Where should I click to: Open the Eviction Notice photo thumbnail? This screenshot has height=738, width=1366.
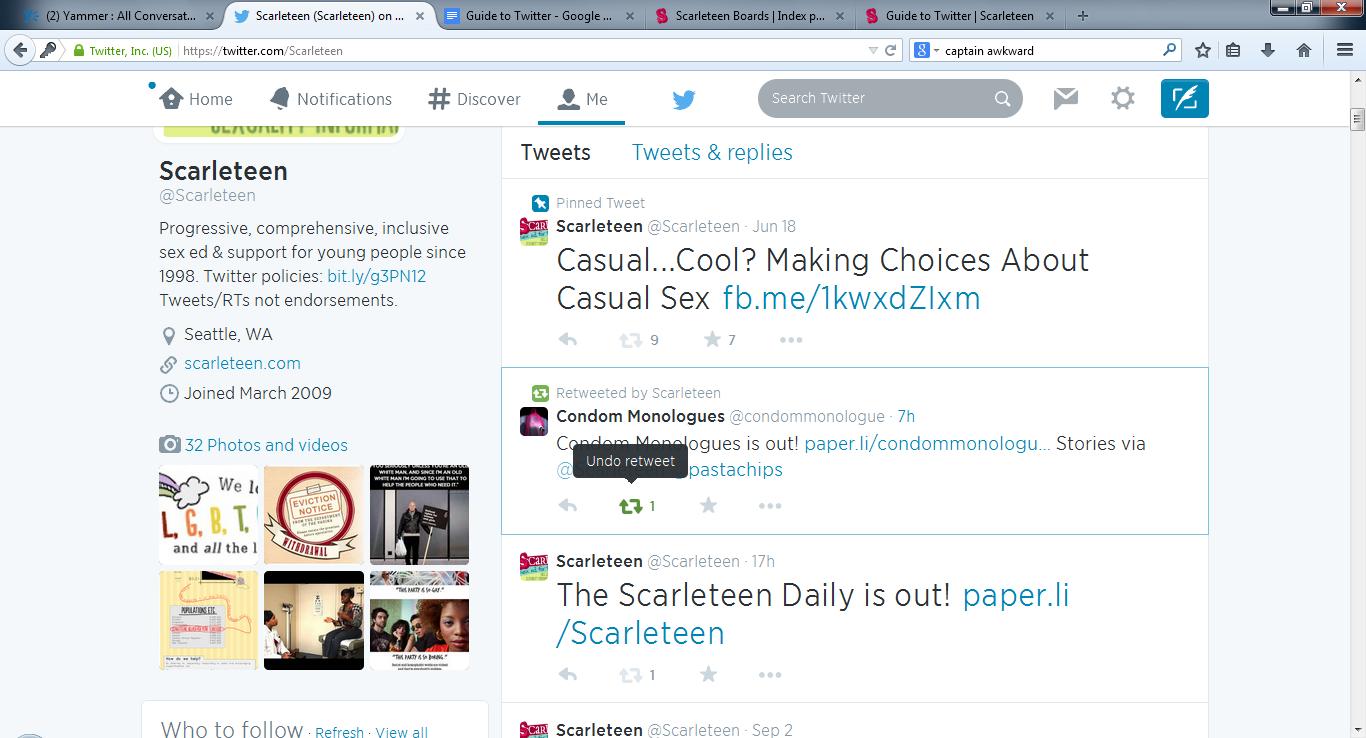pos(314,515)
